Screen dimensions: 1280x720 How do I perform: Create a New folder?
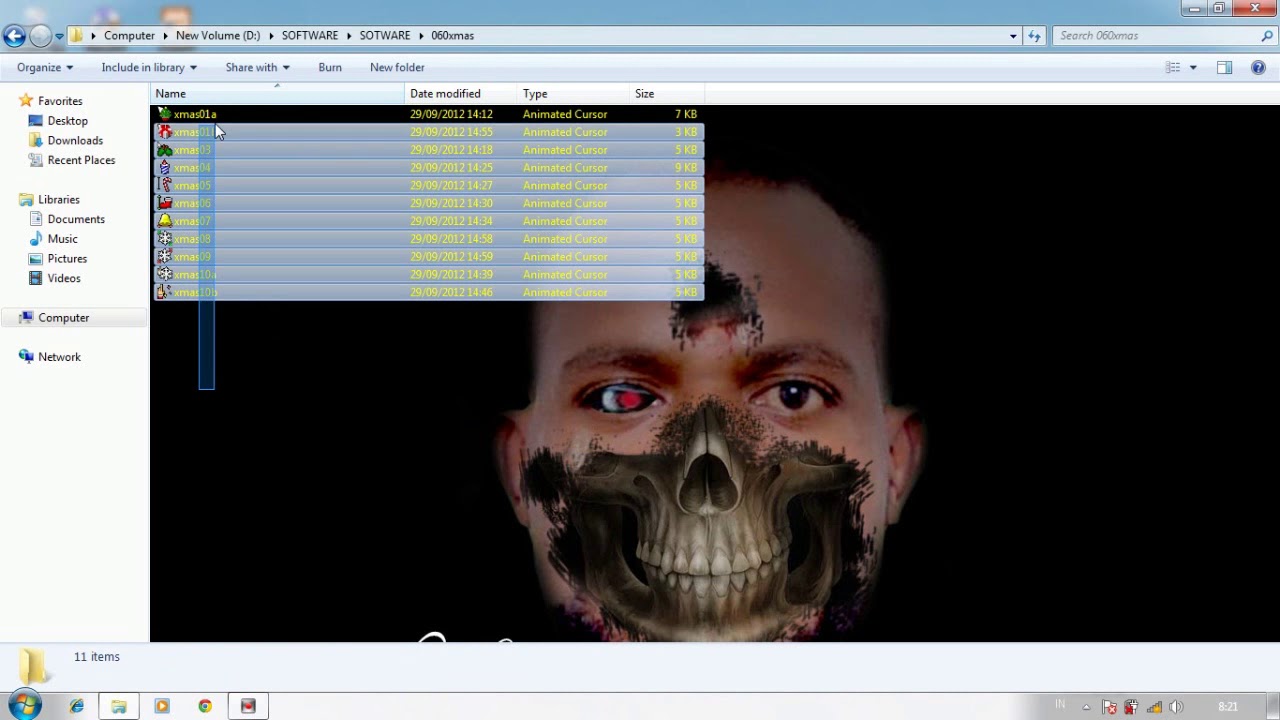click(x=397, y=67)
